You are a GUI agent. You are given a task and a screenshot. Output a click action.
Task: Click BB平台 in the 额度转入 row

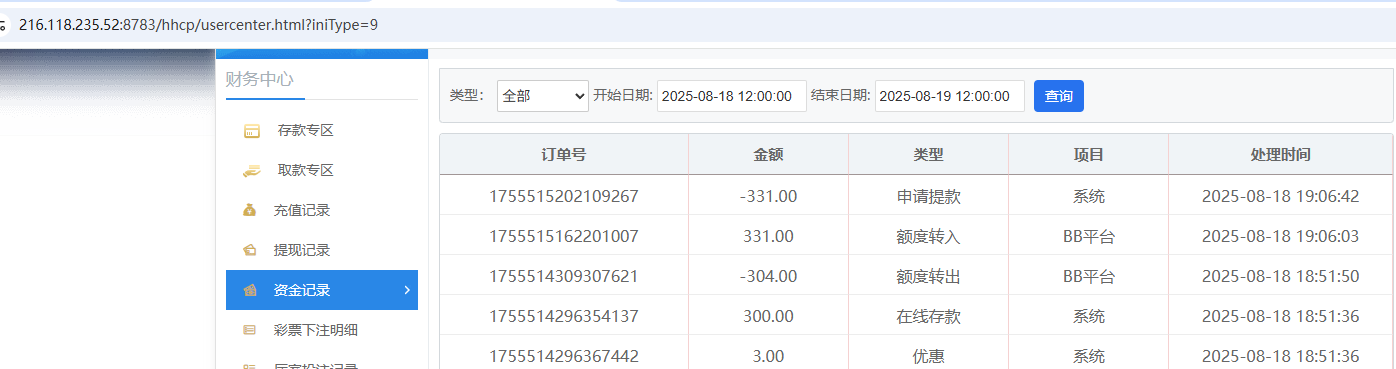pos(1088,236)
